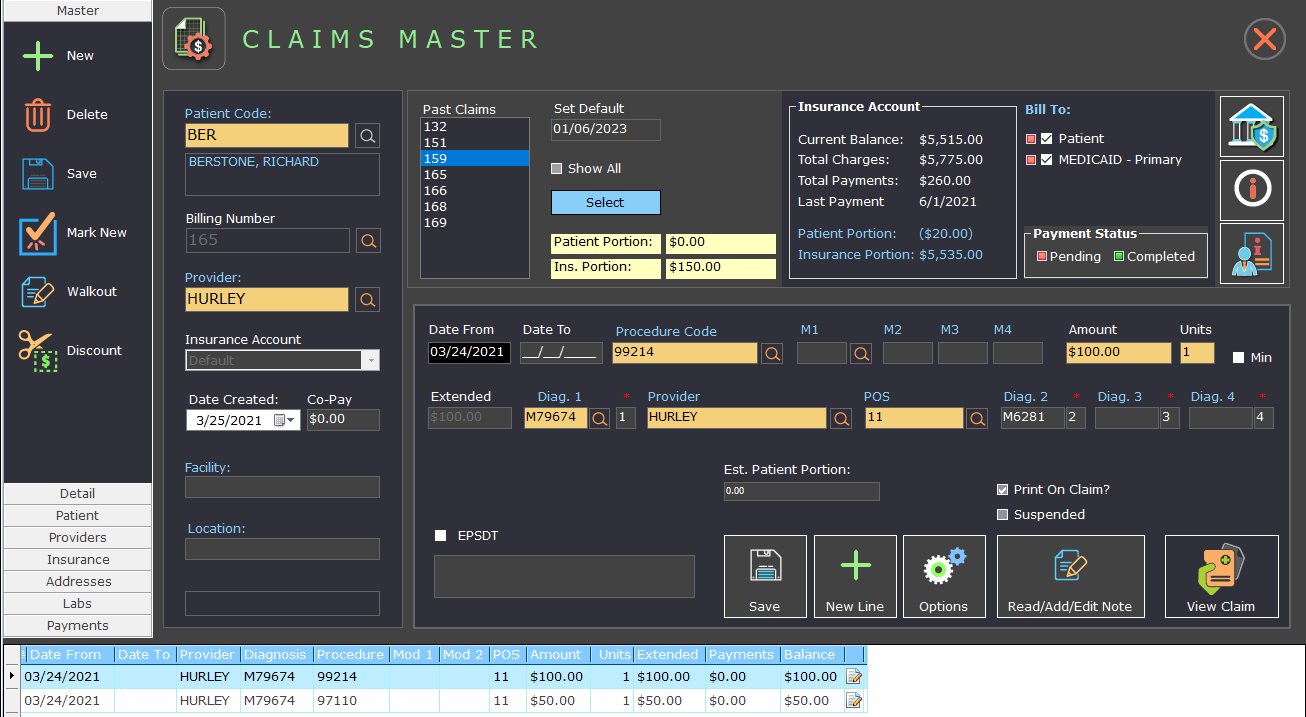Viewport: 1306px width, 717px height.
Task: Click the Save disk icon in the sidebar
Action: [38, 173]
